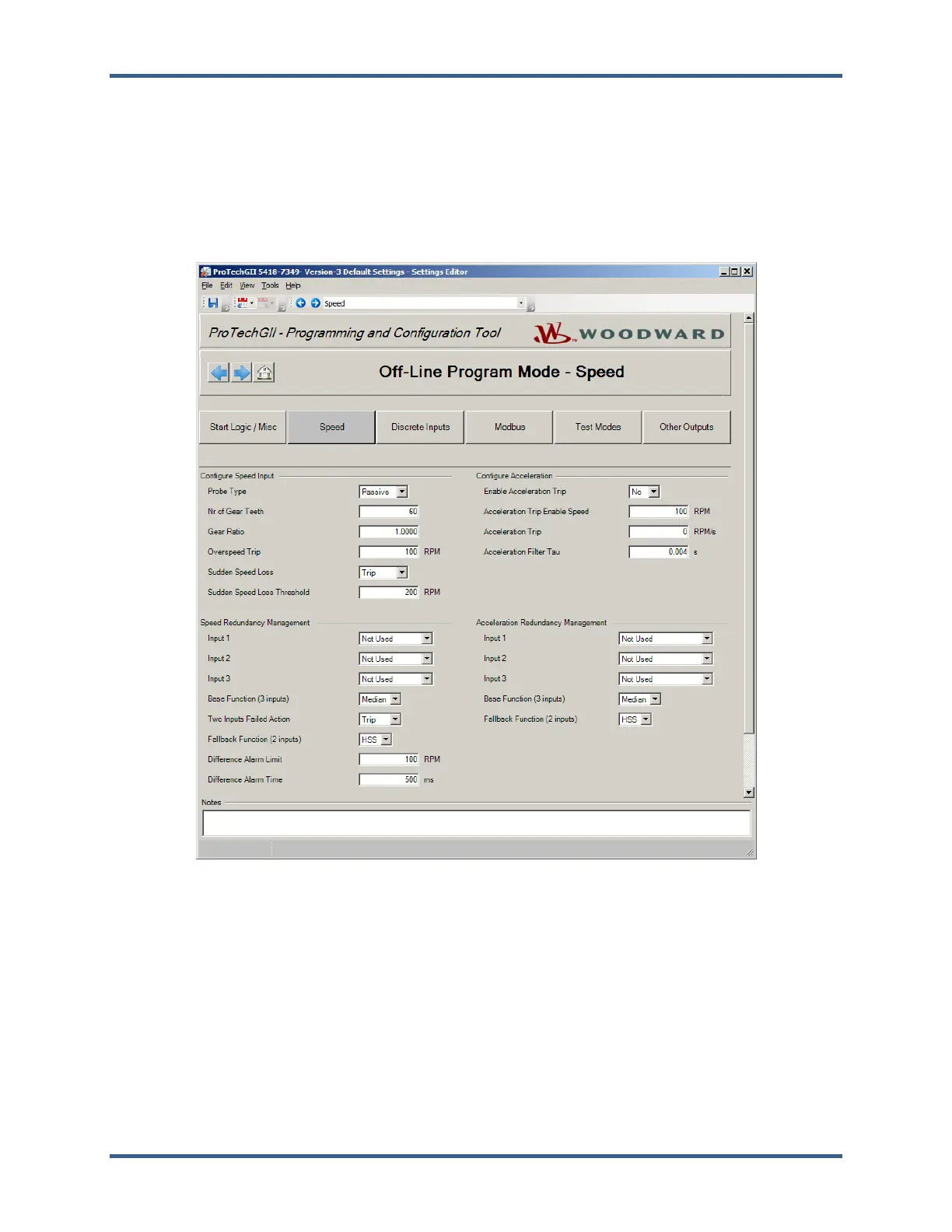This screenshot has width=952, height=1232.
Task: Click the Sudden Speed Loss Threshold field
Action: [x=389, y=593]
